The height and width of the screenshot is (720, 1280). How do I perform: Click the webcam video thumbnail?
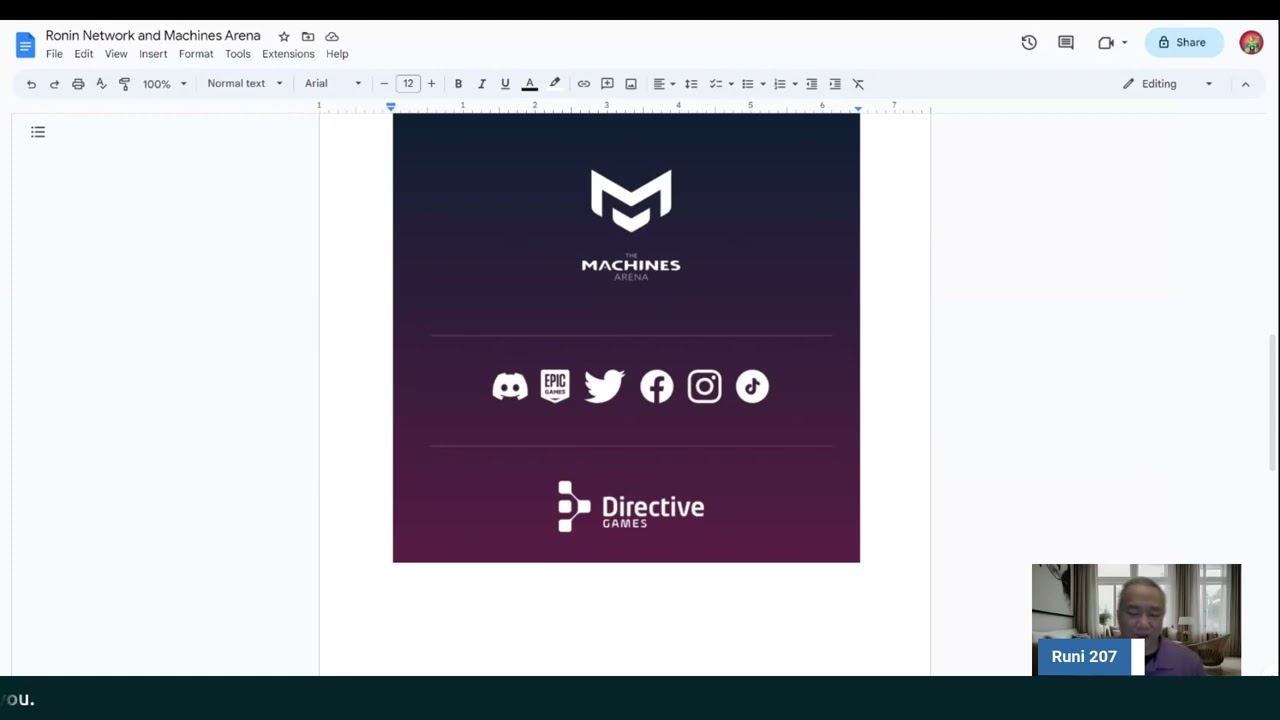(x=1136, y=620)
